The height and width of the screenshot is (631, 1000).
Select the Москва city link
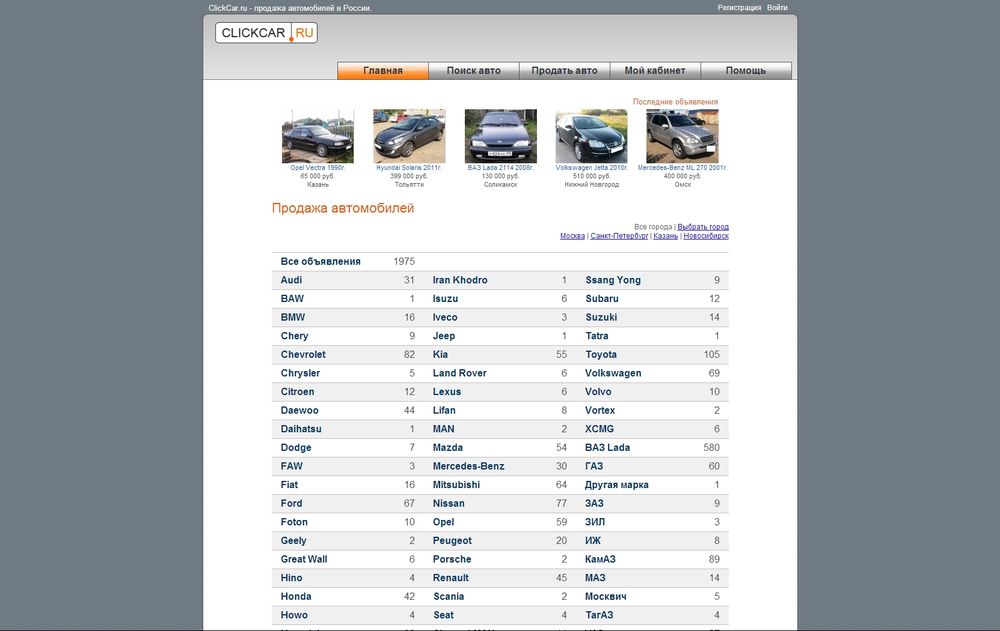(x=572, y=235)
